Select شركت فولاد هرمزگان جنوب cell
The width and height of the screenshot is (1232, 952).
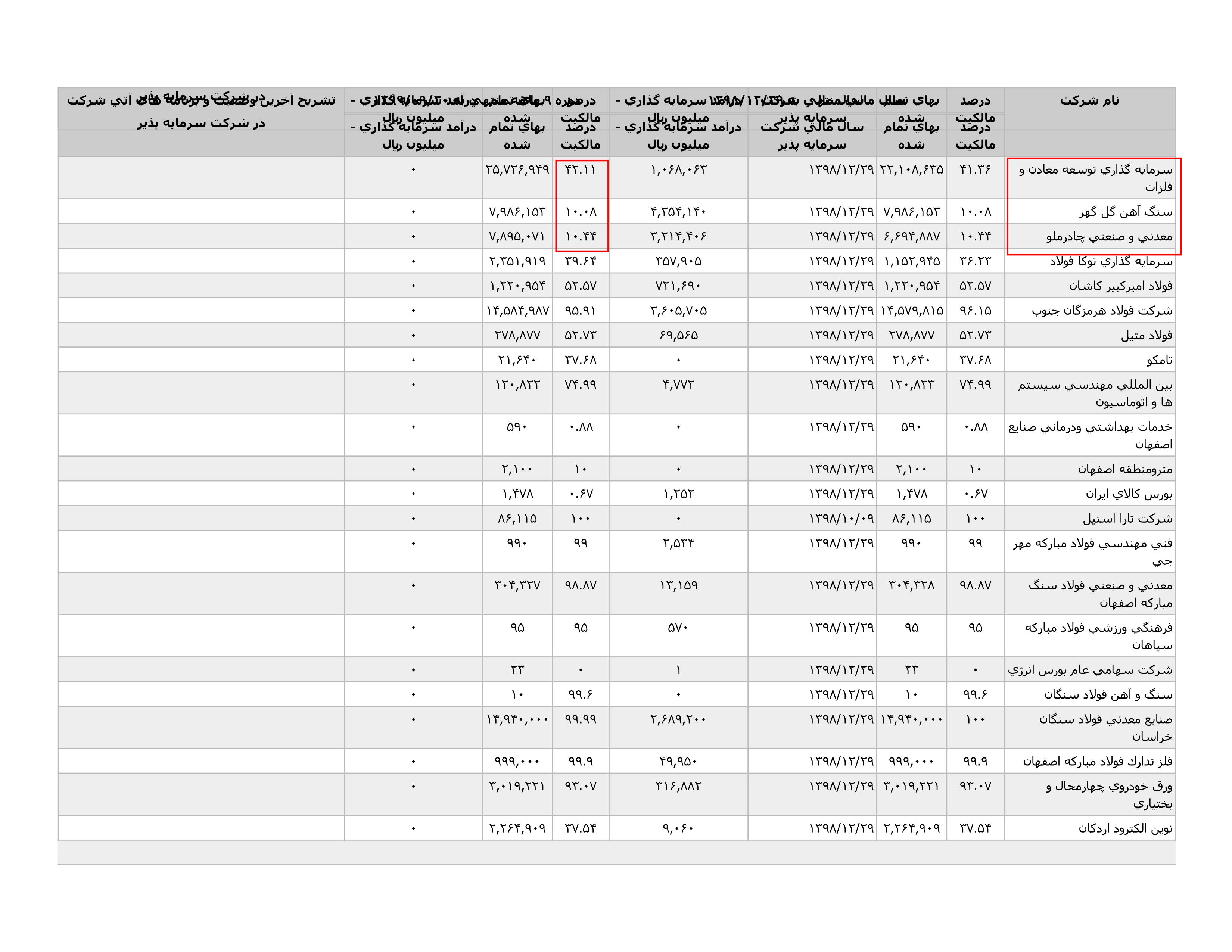click(1102, 311)
